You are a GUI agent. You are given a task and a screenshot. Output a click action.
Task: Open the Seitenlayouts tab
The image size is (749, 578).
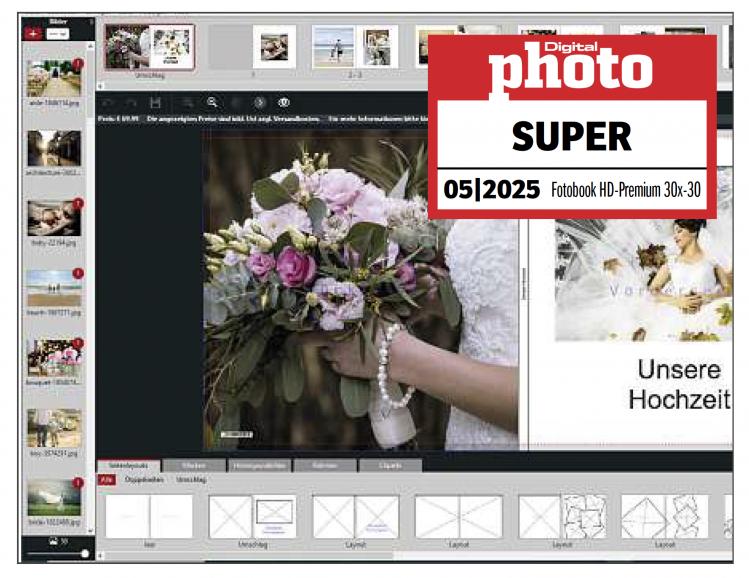tap(129, 465)
